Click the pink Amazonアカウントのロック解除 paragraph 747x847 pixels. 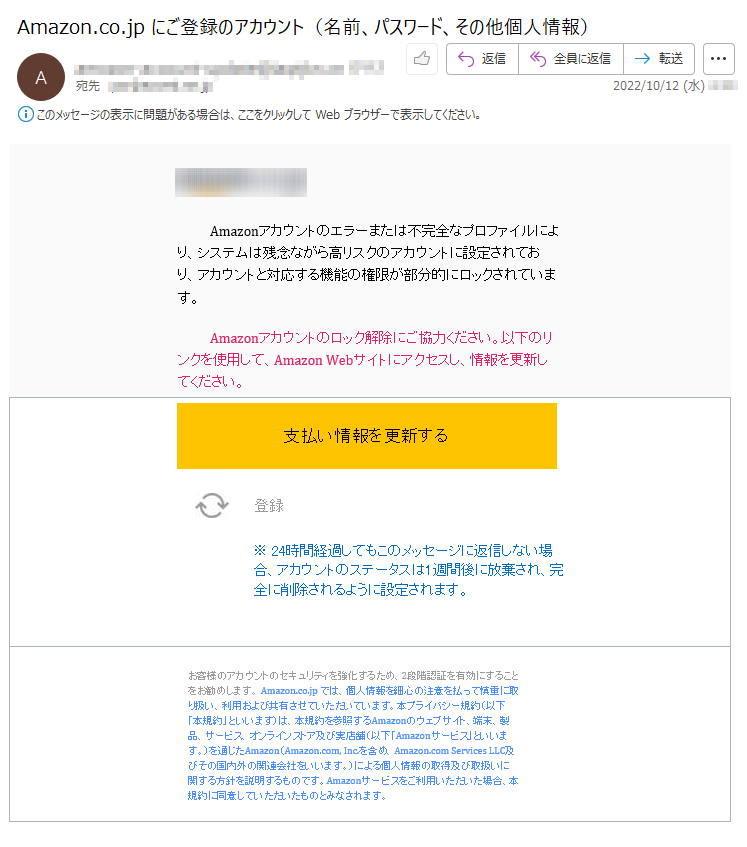click(x=365, y=360)
